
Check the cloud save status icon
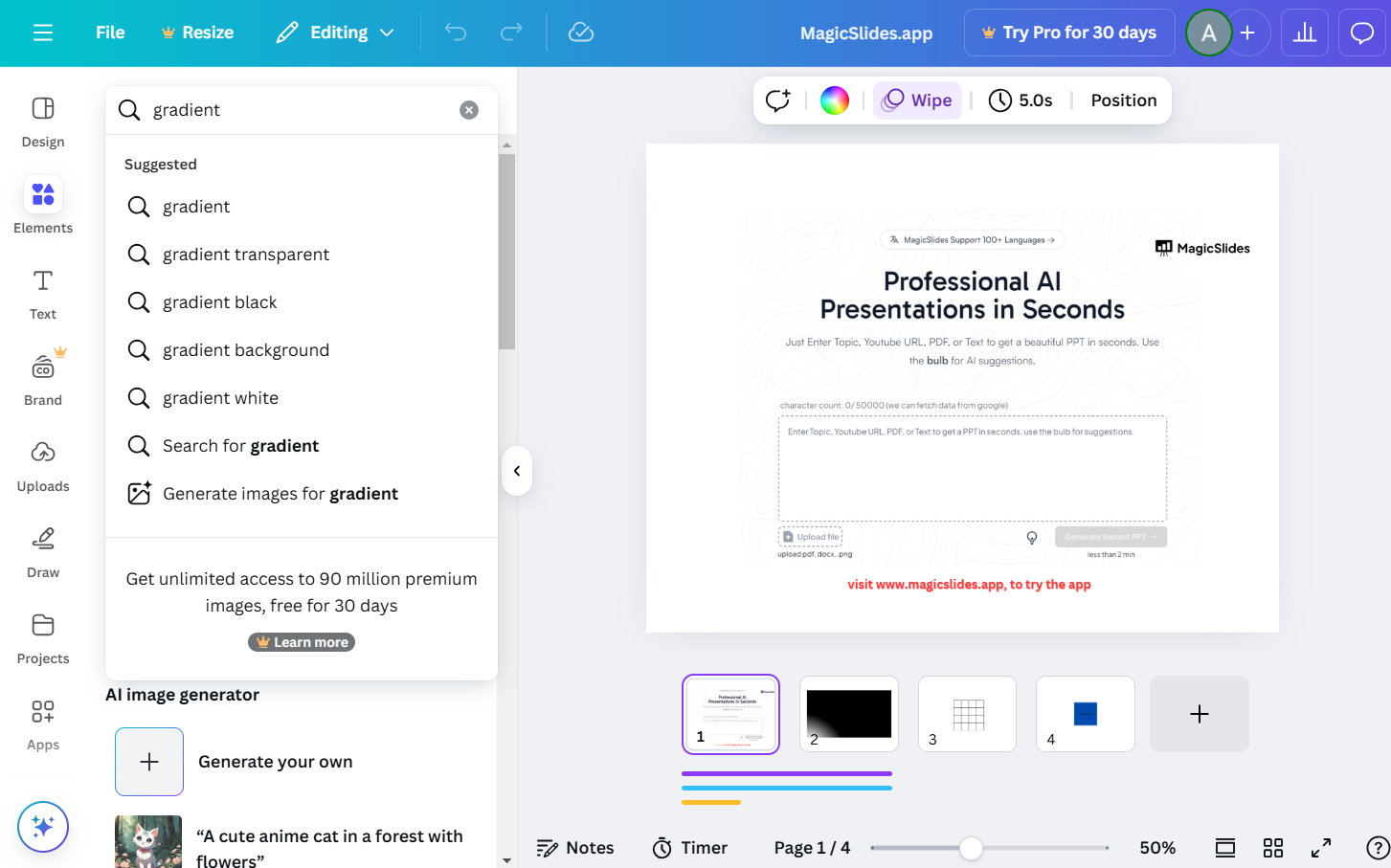(x=581, y=33)
